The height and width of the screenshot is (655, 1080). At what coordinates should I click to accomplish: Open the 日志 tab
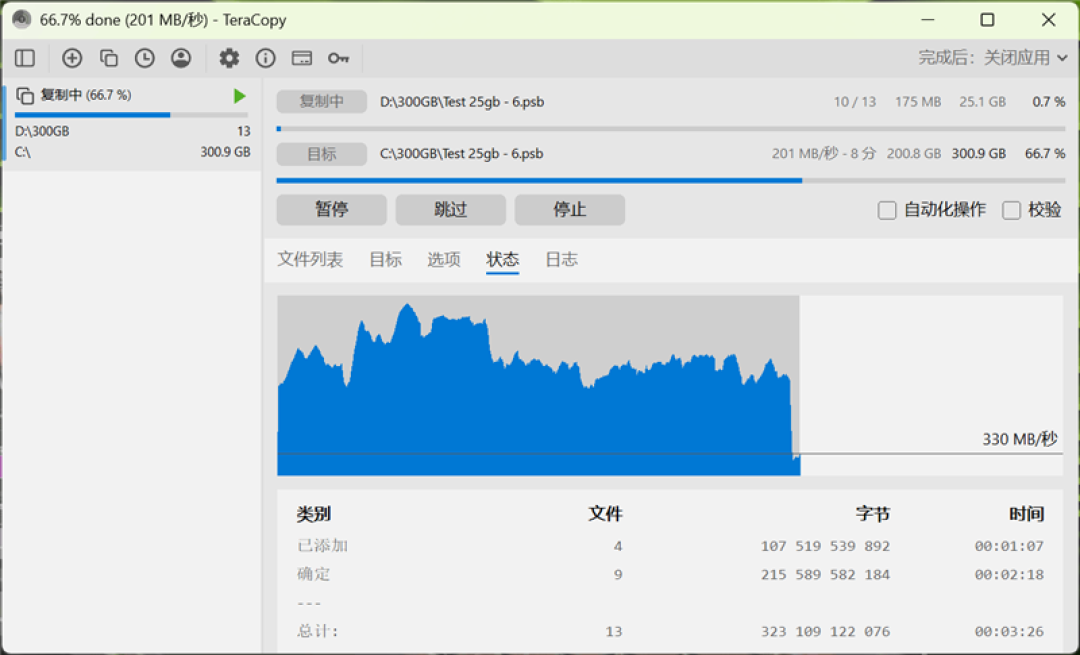tap(561, 260)
